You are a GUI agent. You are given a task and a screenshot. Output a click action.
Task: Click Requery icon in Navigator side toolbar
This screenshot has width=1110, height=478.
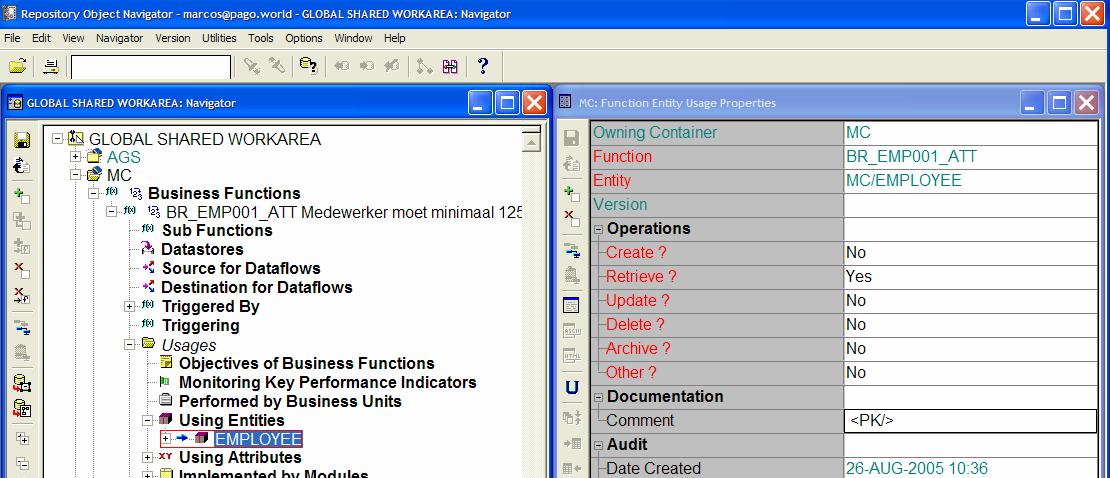tap(22, 166)
